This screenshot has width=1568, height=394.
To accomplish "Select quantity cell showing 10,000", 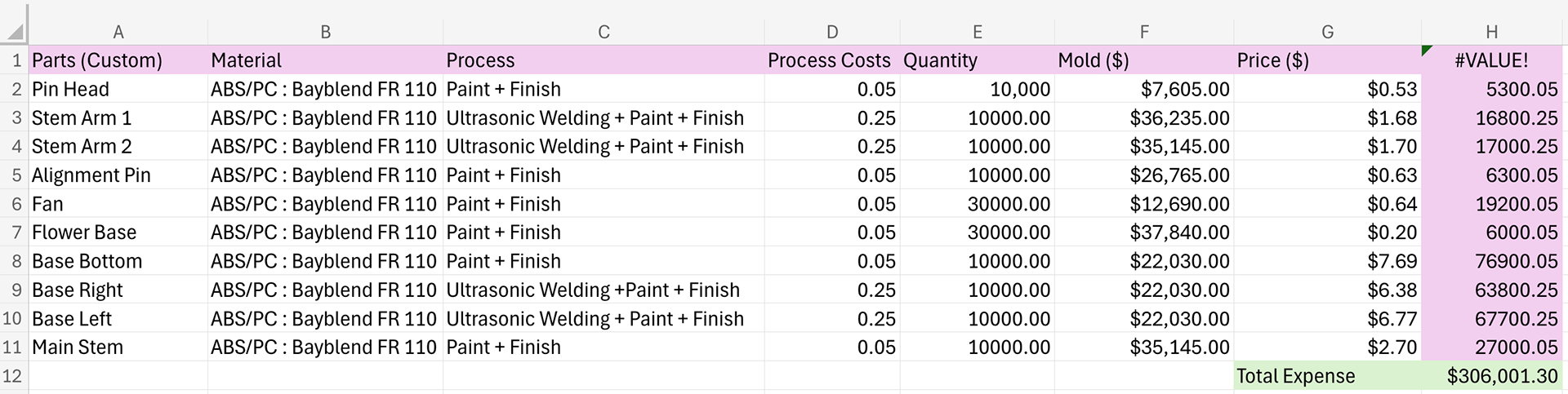I will point(977,89).
